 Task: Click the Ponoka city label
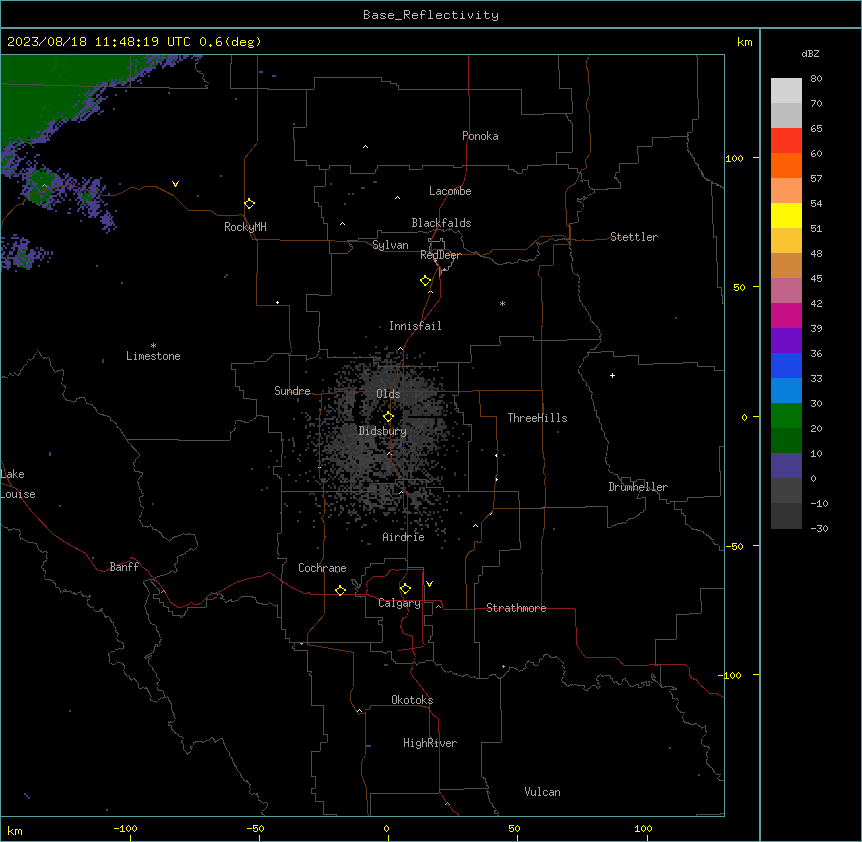480,136
